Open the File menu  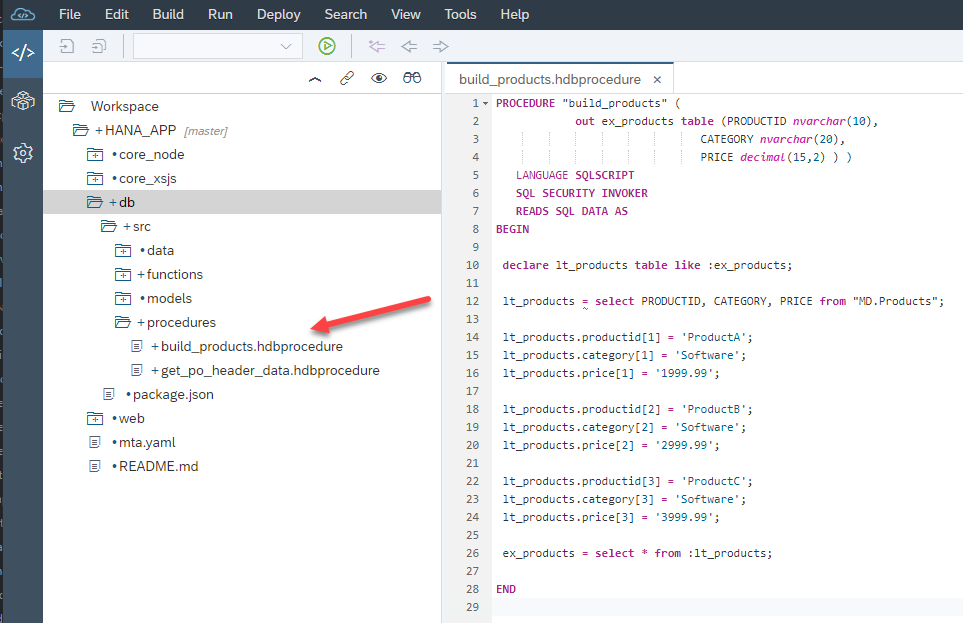[x=70, y=14]
